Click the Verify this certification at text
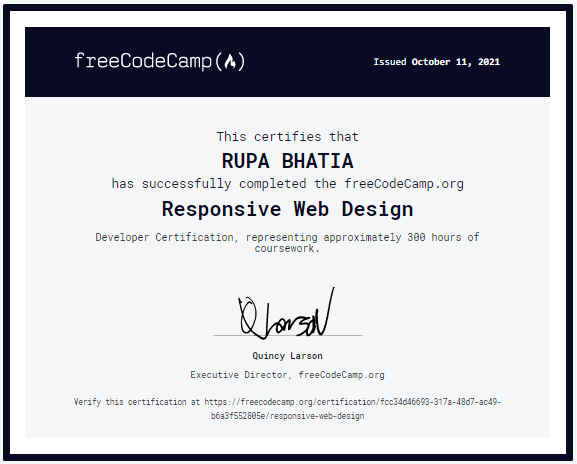577x464 pixels. pos(137,402)
